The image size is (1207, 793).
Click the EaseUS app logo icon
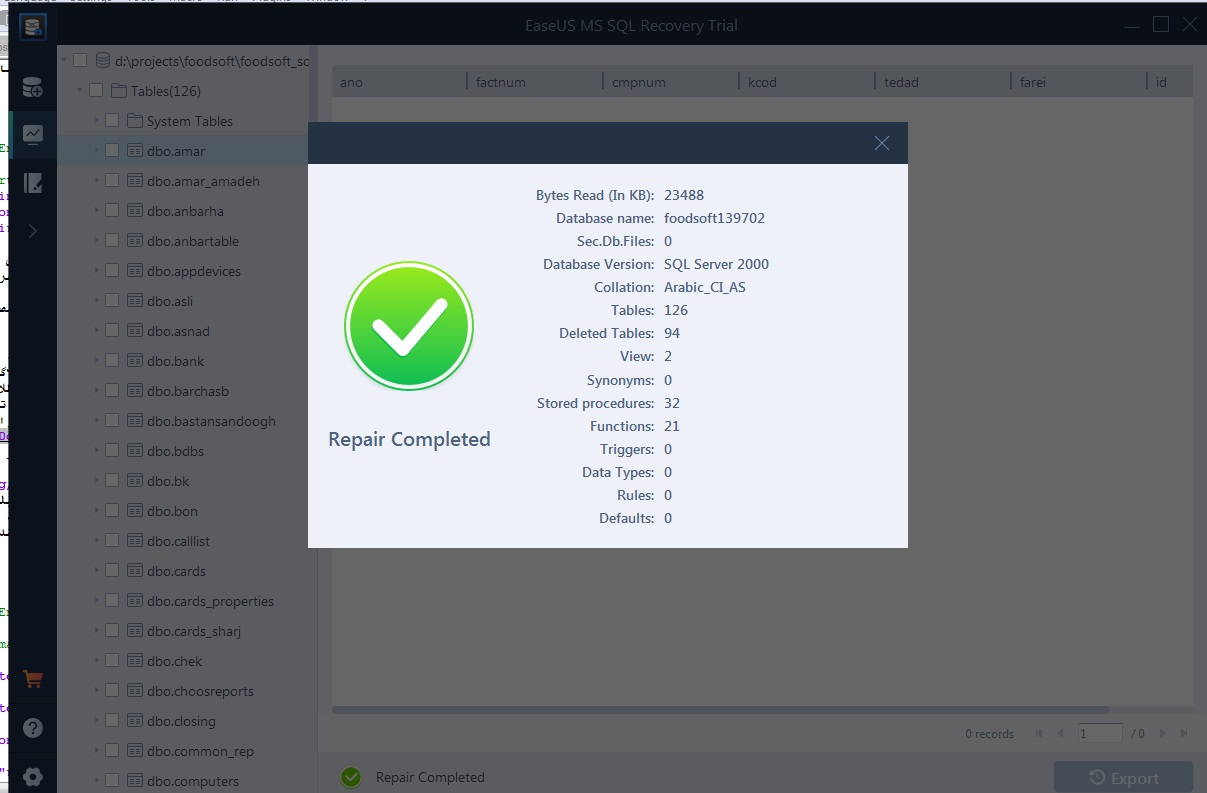(x=32, y=26)
